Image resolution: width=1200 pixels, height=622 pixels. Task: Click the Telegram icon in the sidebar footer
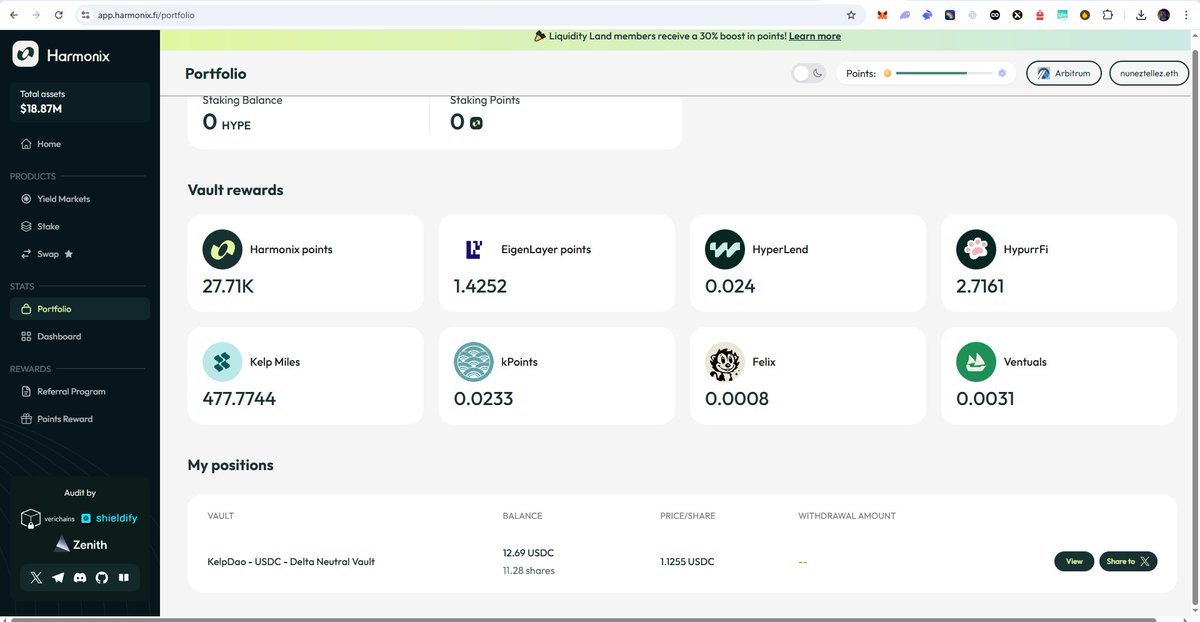tap(57, 577)
